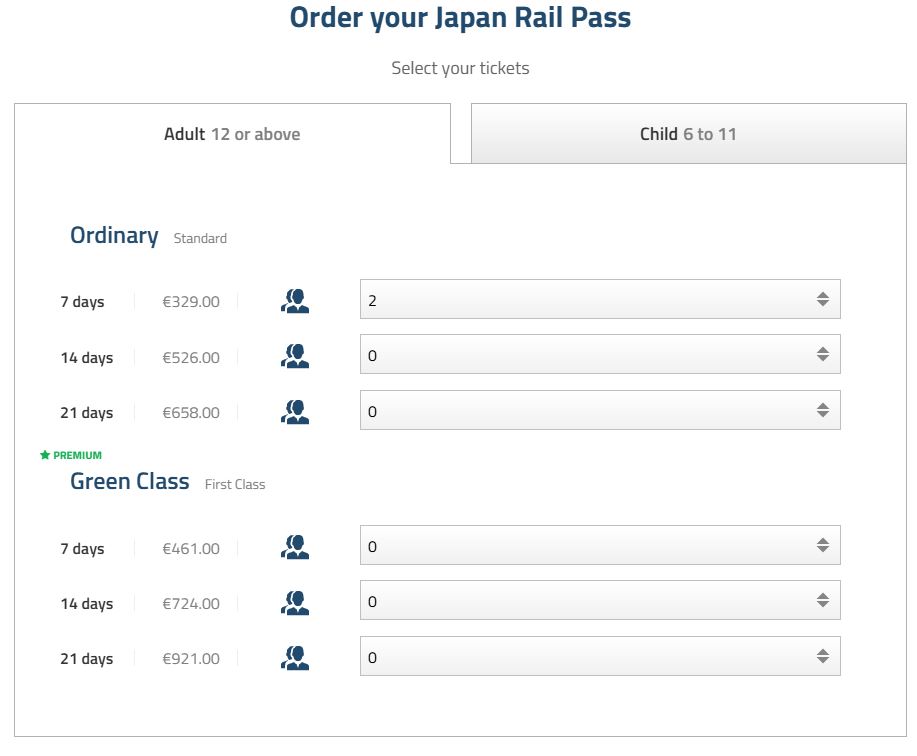The width and height of the screenshot is (917, 756).
Task: Click the travelers icon for Ordinary 14 days
Action: click(295, 356)
